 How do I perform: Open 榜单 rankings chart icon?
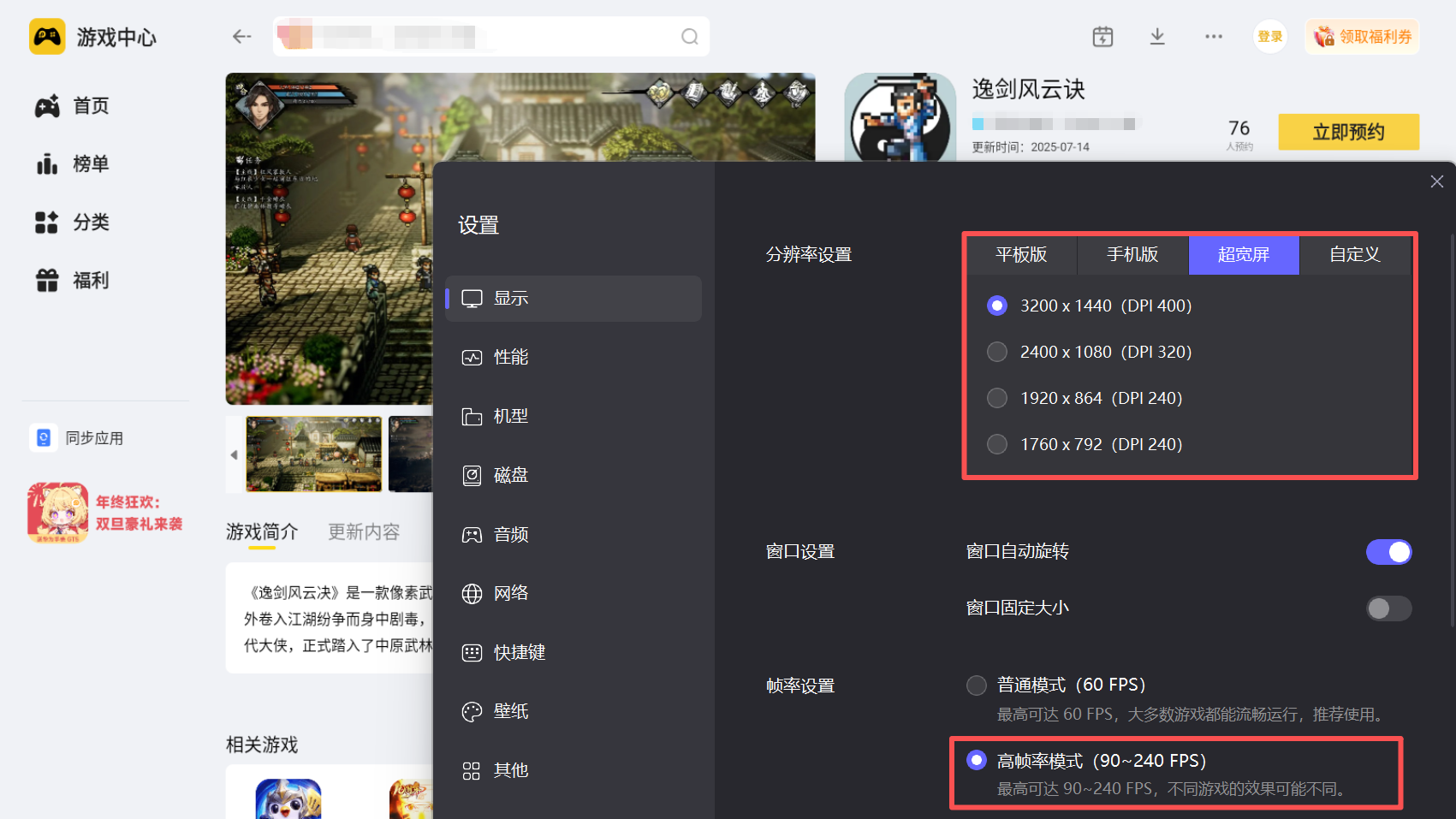click(47, 163)
